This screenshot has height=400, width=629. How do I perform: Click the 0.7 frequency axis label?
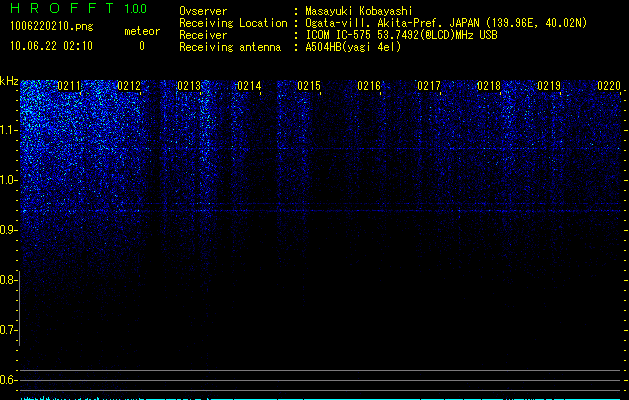coord(8,330)
